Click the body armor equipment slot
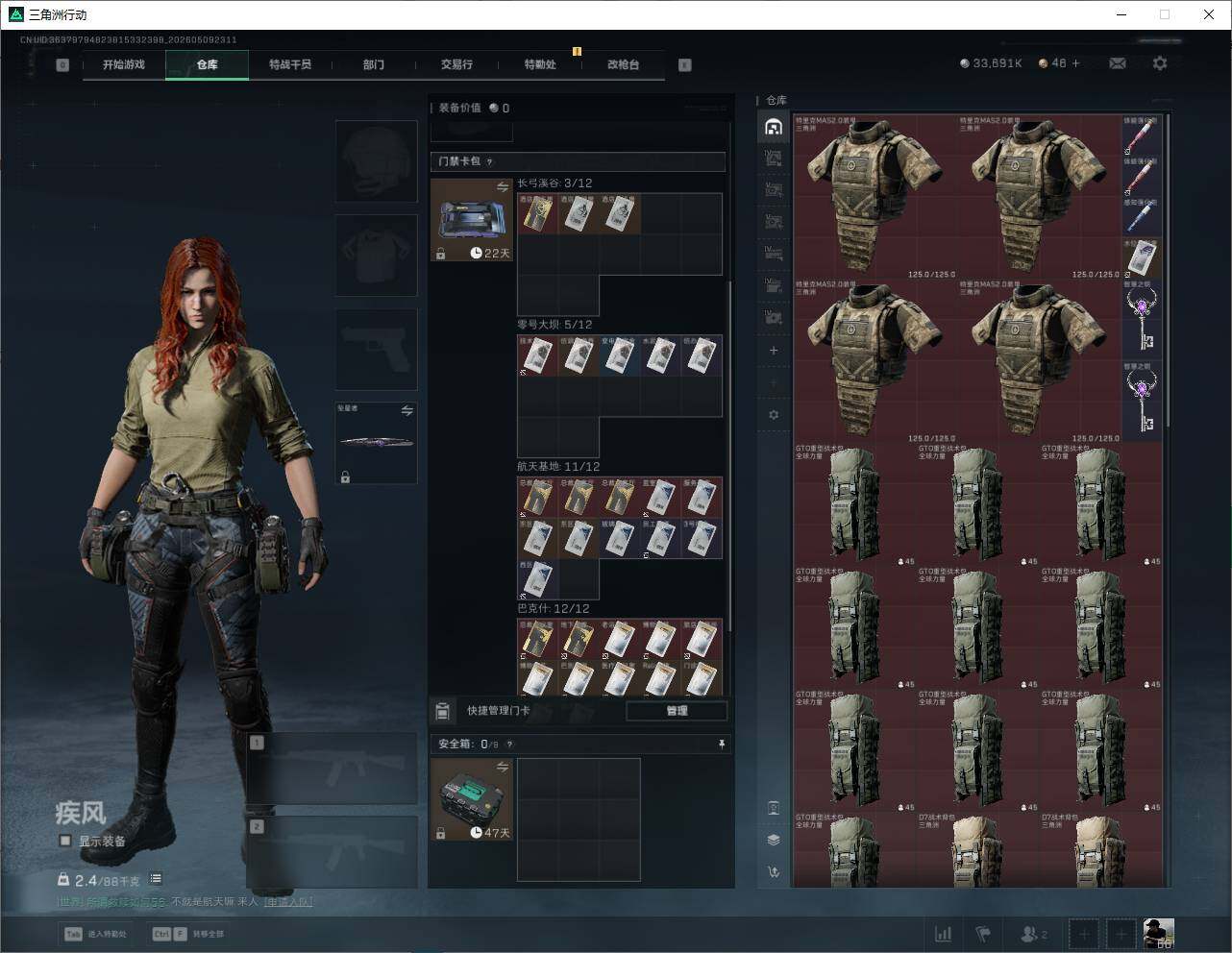This screenshot has height=953, width=1232. (376, 255)
